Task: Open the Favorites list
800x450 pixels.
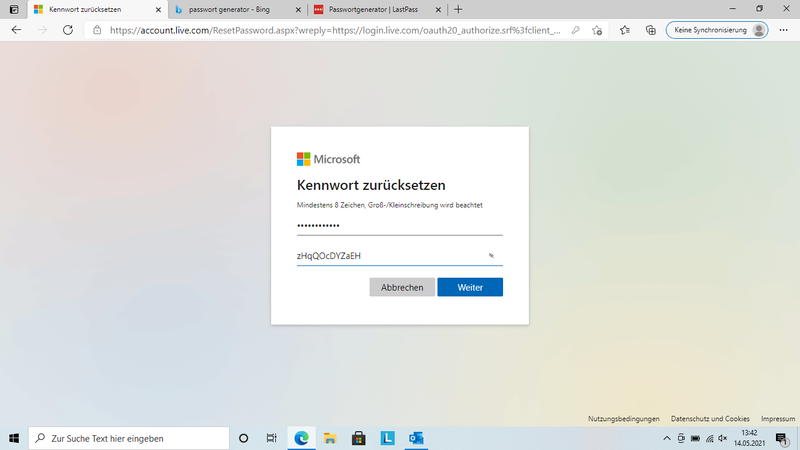Action: (624, 30)
